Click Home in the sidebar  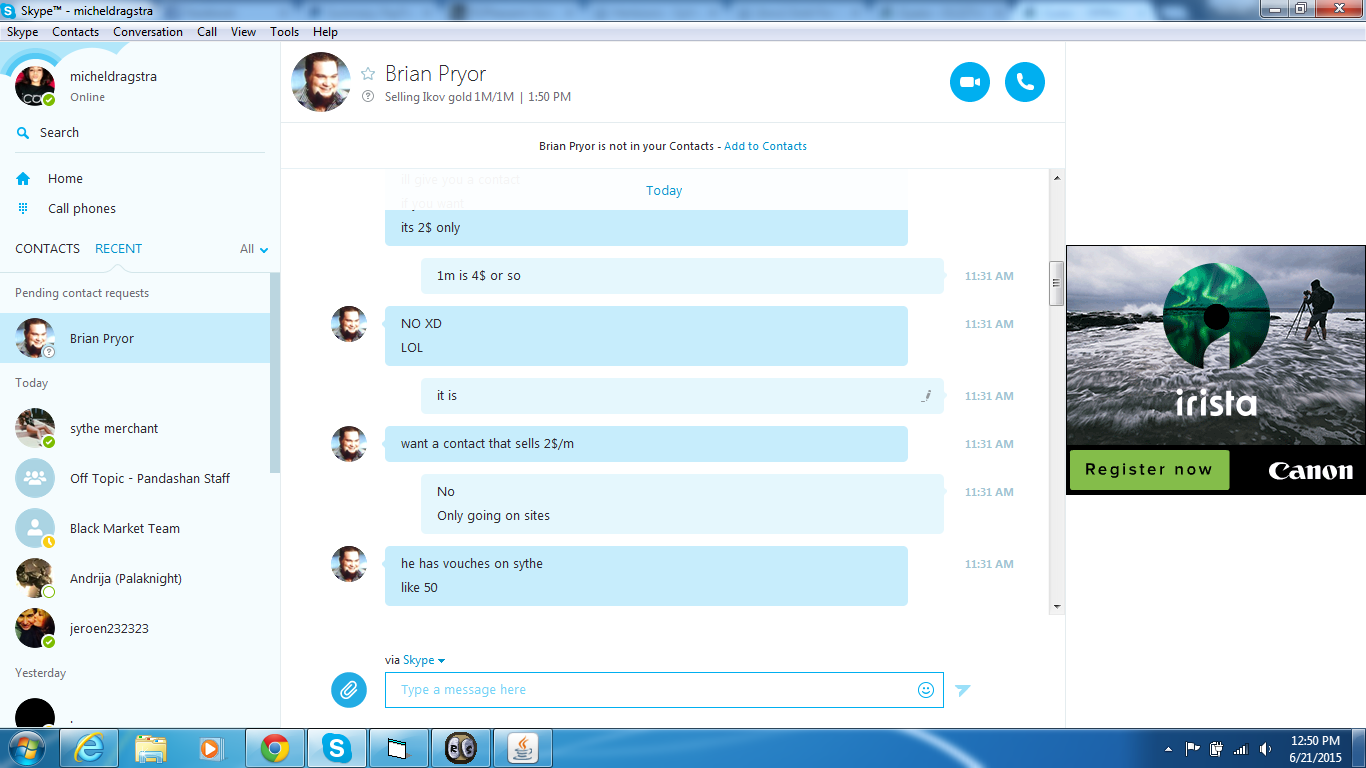pos(65,178)
